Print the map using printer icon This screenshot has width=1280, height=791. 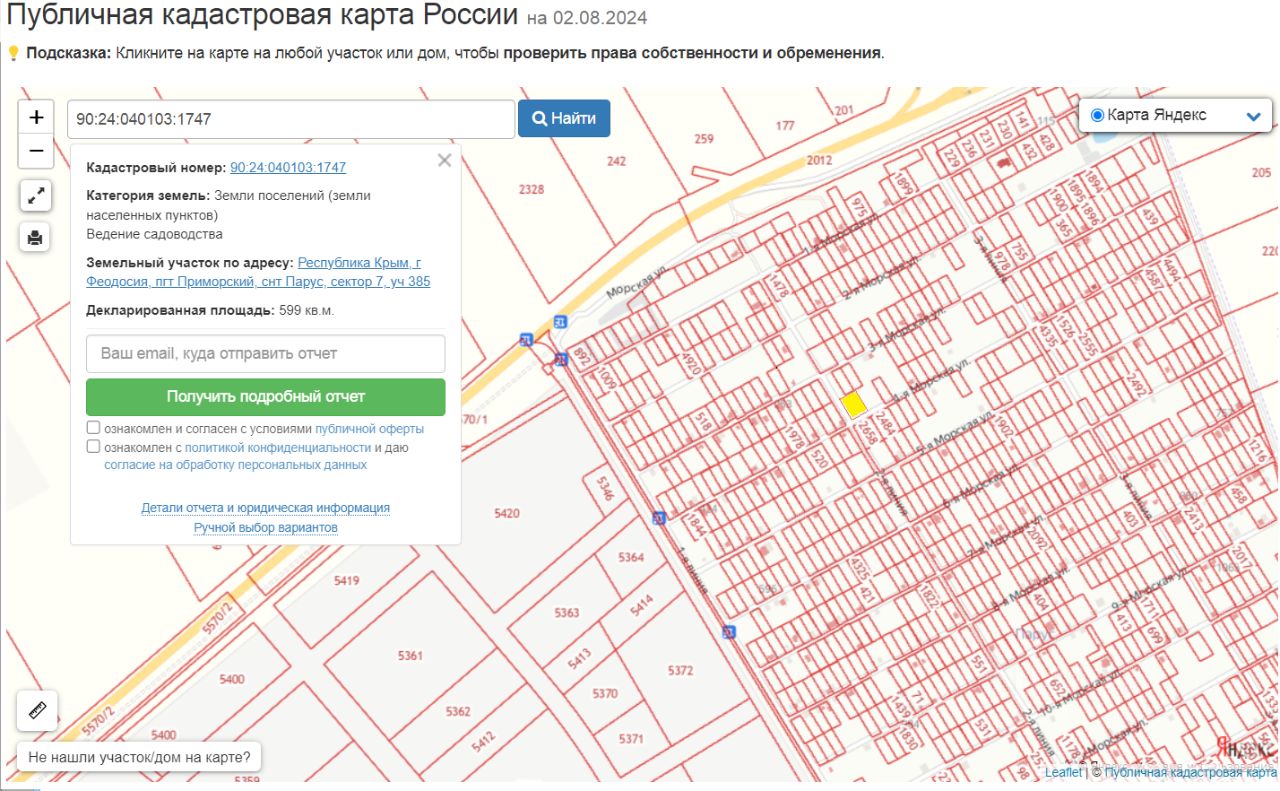(36, 237)
